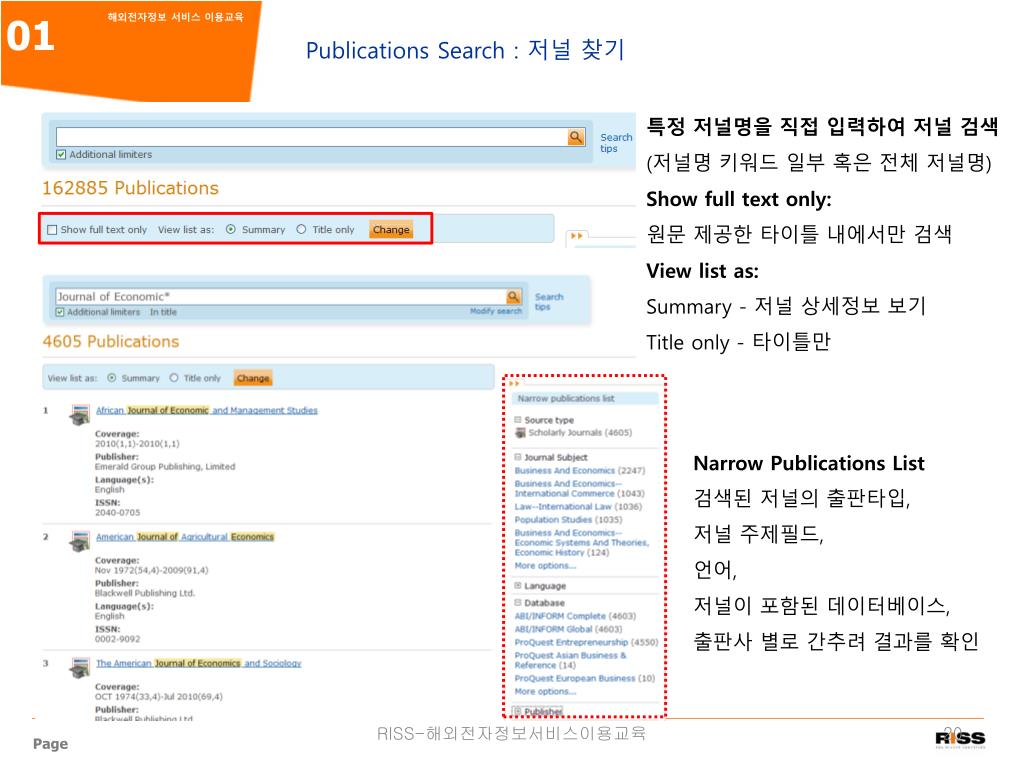The width and height of the screenshot is (1024, 768).
Task: Open Search tips beside Journal of Economic* search
Action: (x=549, y=302)
